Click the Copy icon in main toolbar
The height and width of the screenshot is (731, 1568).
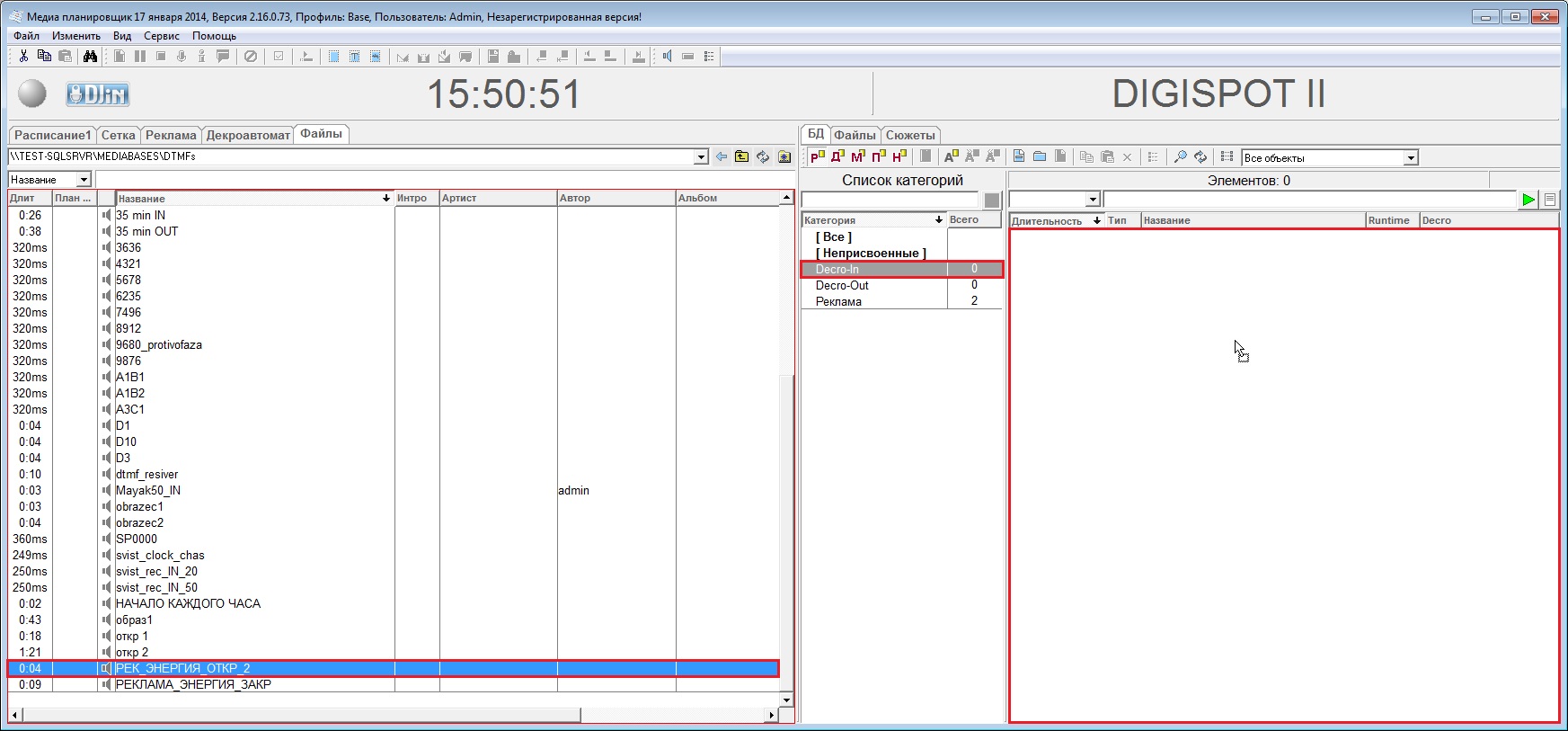coord(44,56)
